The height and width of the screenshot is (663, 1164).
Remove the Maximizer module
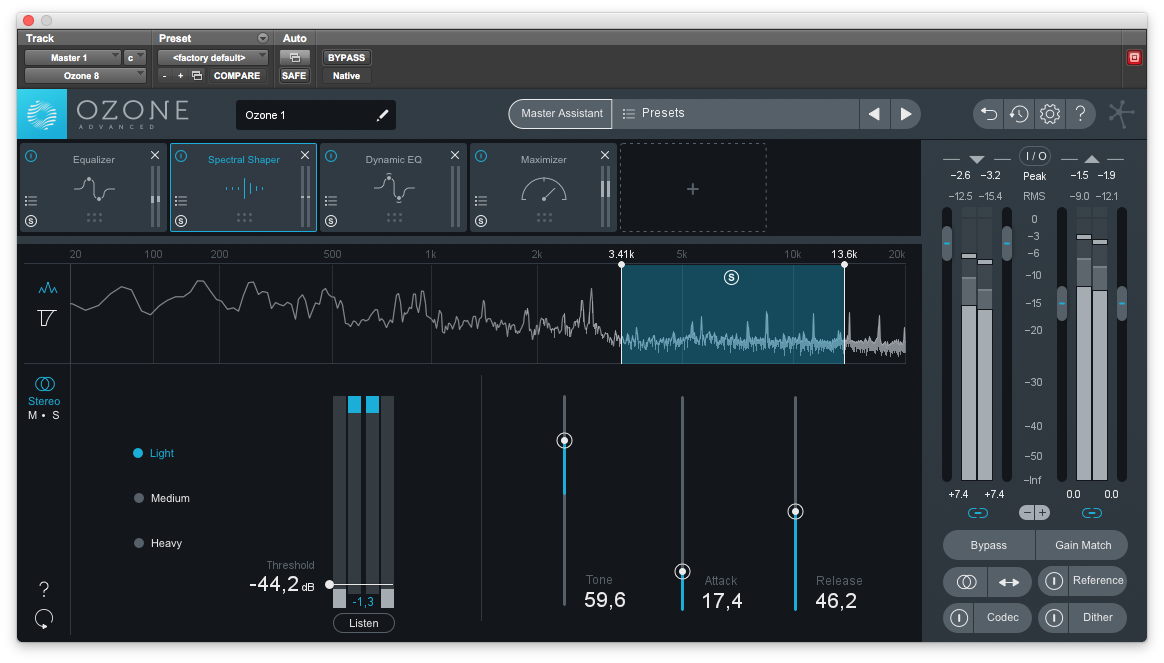[x=604, y=155]
